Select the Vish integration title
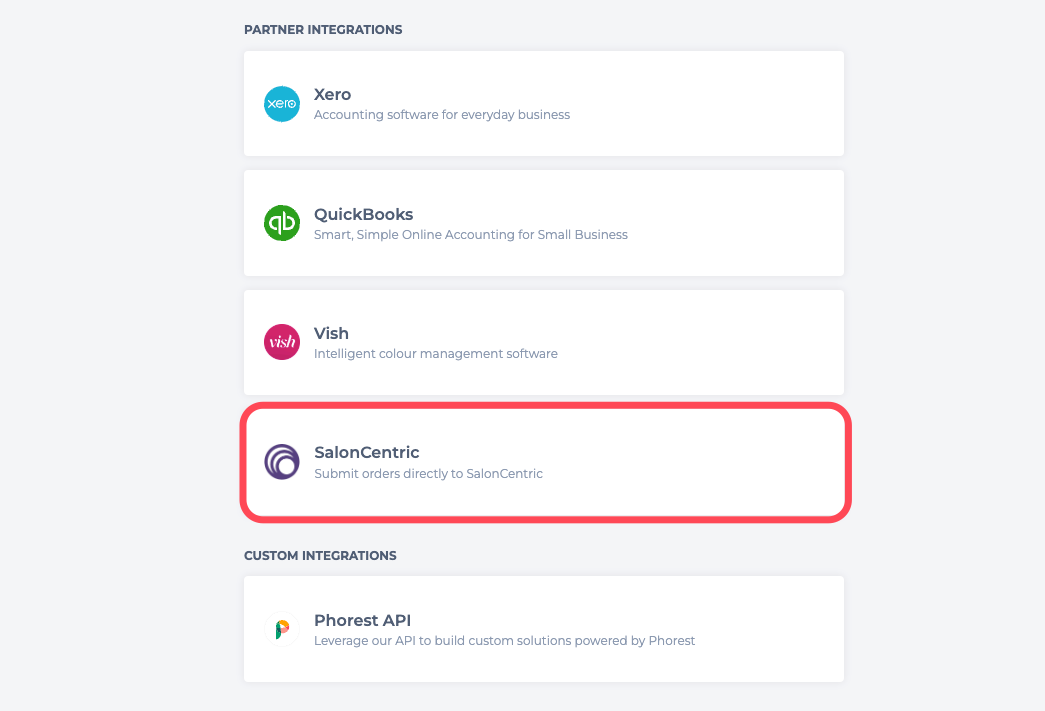This screenshot has width=1045, height=711. click(331, 333)
